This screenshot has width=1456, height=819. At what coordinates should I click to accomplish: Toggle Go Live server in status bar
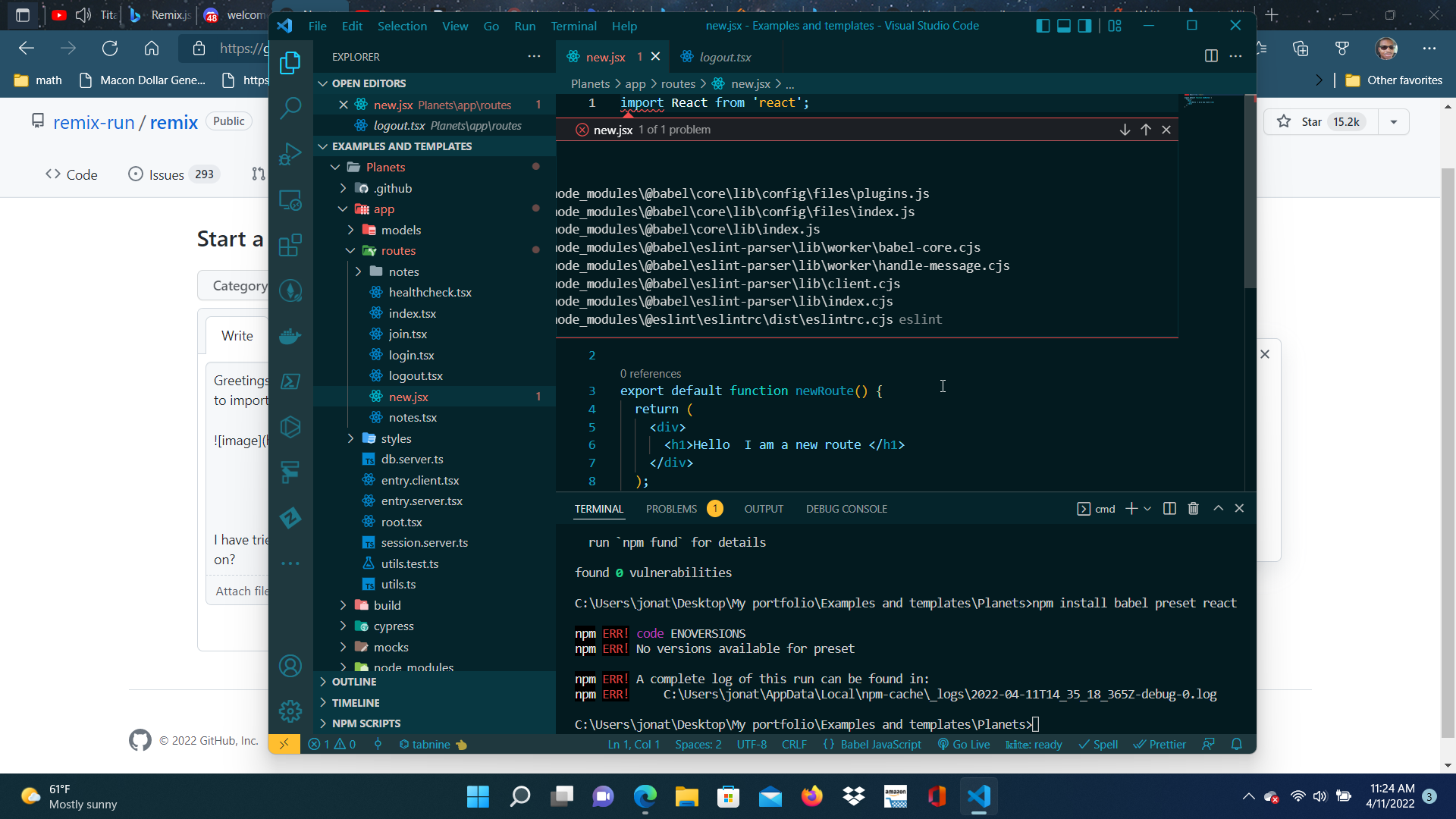pos(964,744)
